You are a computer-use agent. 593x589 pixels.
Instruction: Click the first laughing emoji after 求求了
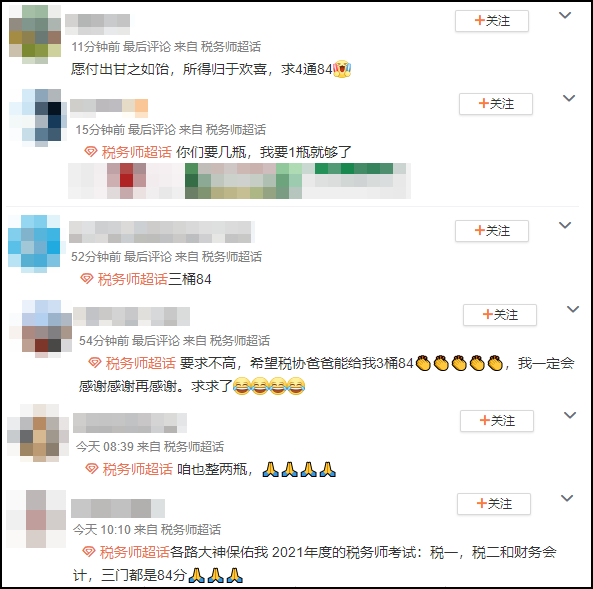(241, 386)
